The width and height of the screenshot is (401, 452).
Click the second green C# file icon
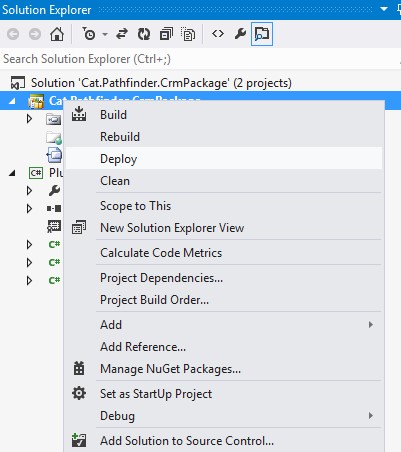[x=54, y=263]
